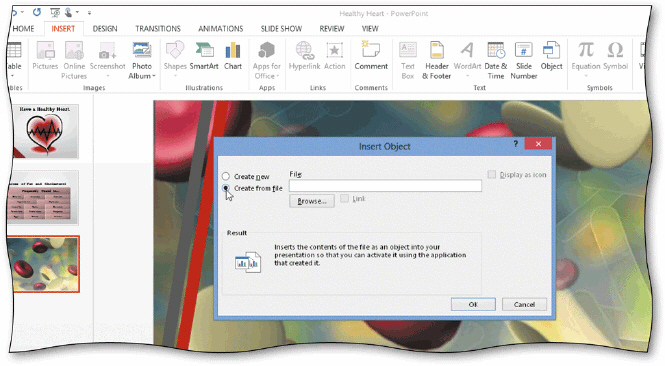Open Customize Quick Access Toolbar dropdown
The height and width of the screenshot is (366, 665).
(89, 13)
